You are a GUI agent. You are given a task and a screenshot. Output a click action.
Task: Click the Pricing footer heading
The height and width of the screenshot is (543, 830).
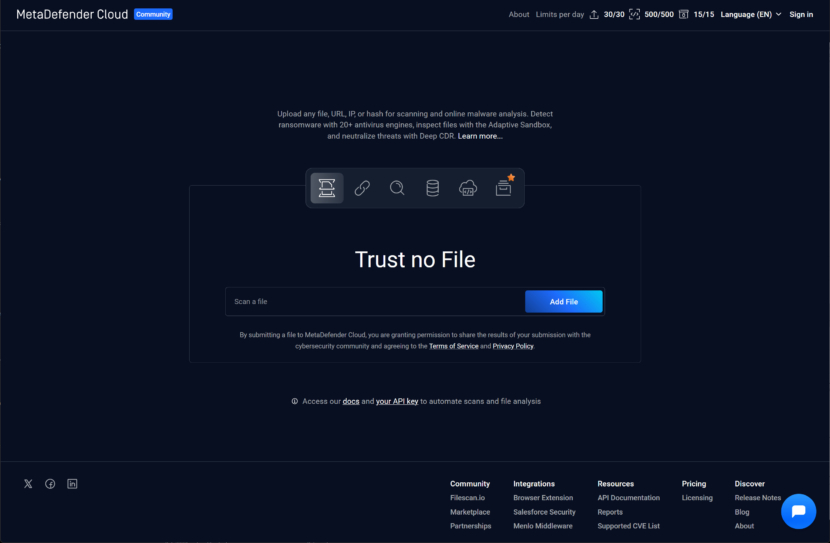[694, 484]
